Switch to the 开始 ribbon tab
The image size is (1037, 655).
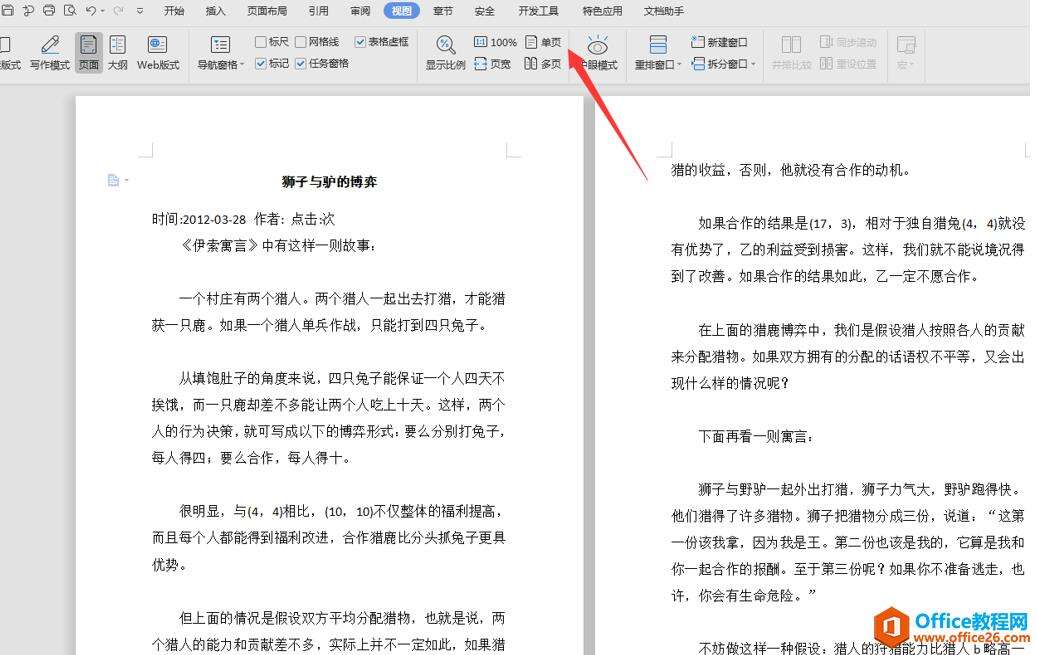click(173, 11)
